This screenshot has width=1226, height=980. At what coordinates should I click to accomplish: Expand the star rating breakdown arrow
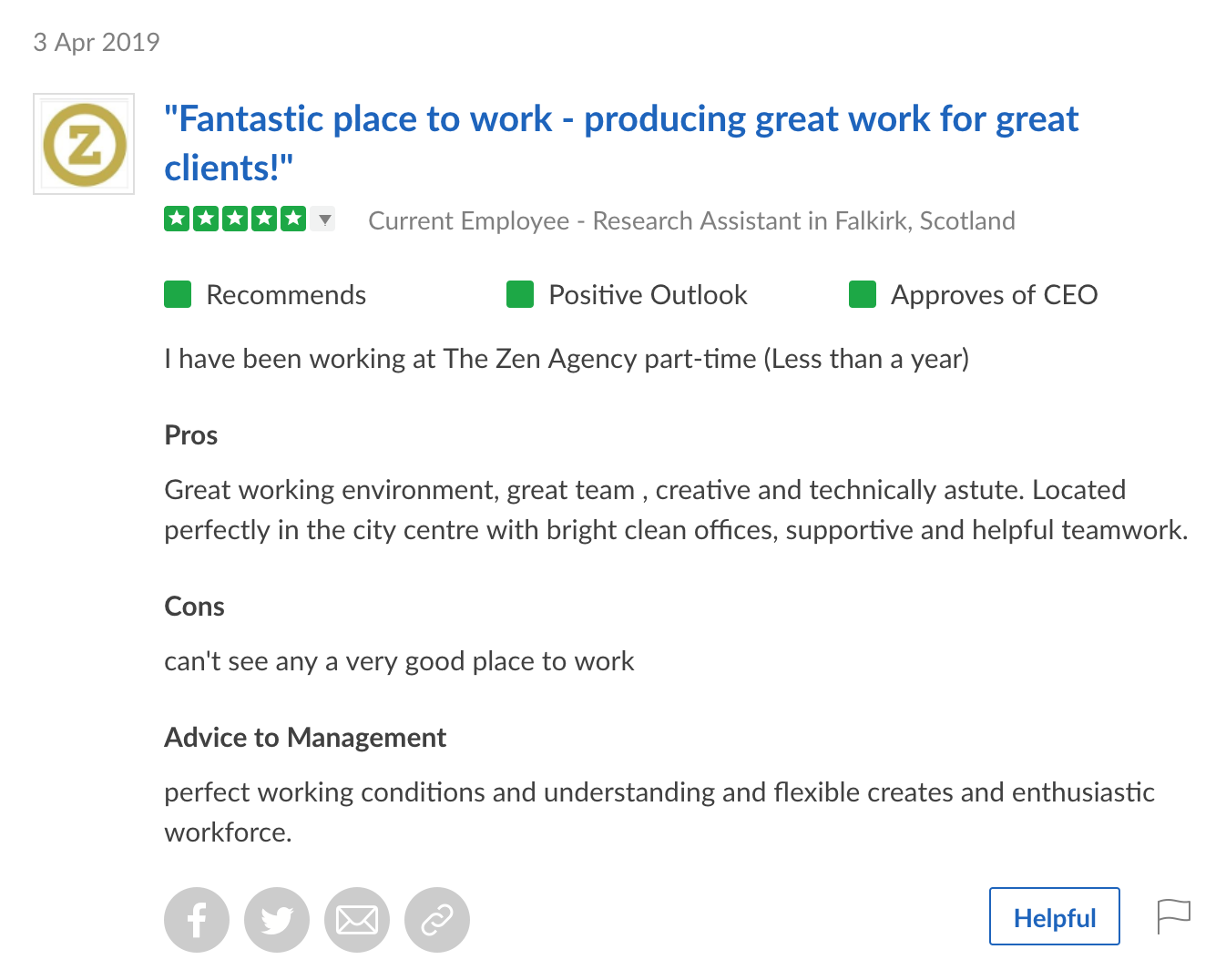point(324,219)
